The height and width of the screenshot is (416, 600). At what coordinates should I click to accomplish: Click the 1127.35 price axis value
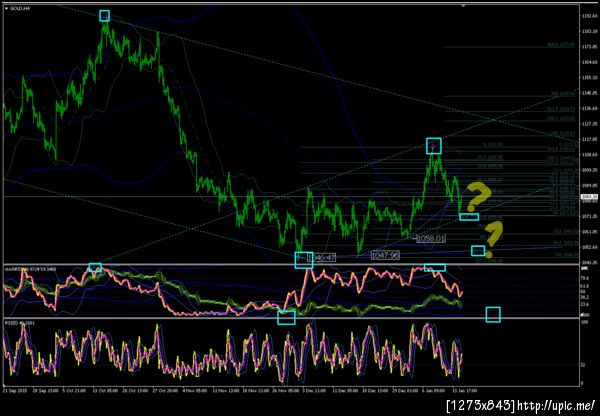point(589,124)
